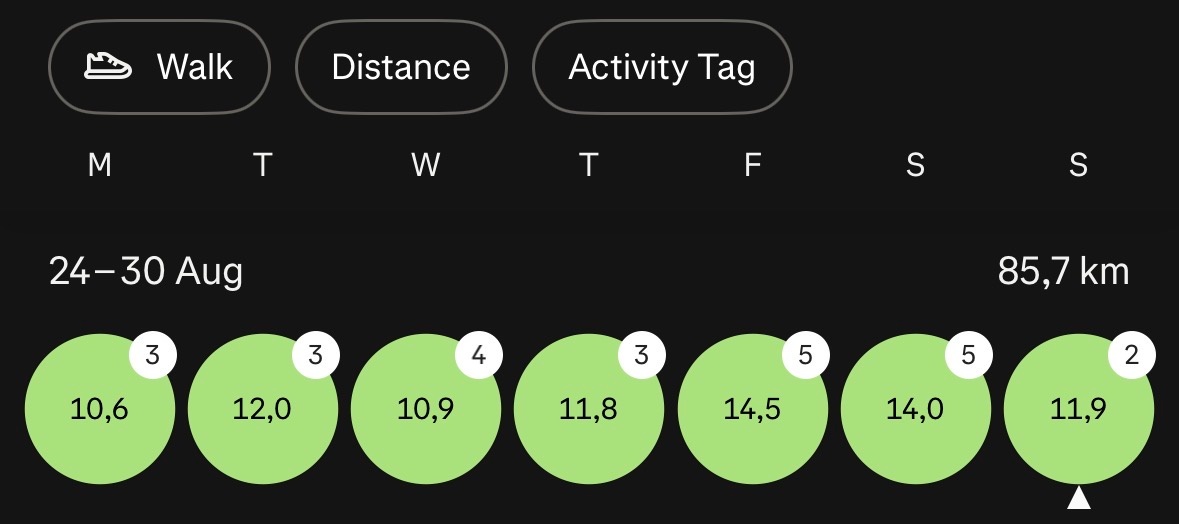The image size is (1179, 524).
Task: Select Thursday's 11,8 km circle
Action: [589, 409]
